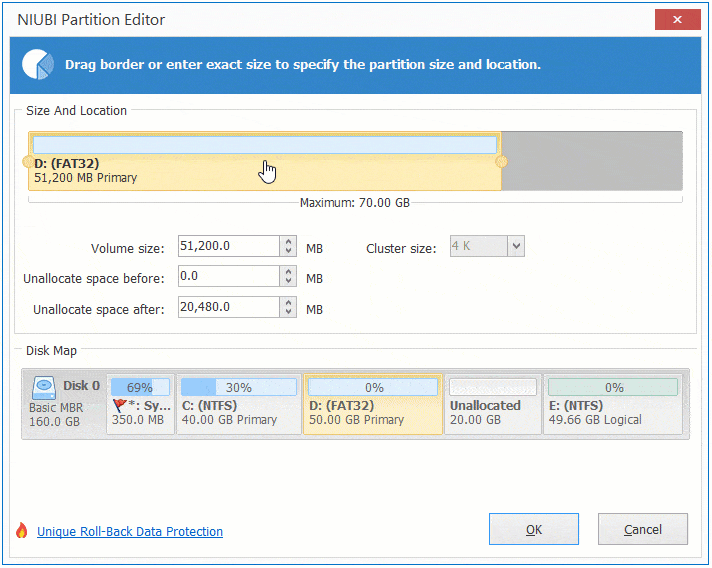The width and height of the screenshot is (712, 568).
Task: Open Unique Roll-Back Data Protection link
Action: [130, 532]
